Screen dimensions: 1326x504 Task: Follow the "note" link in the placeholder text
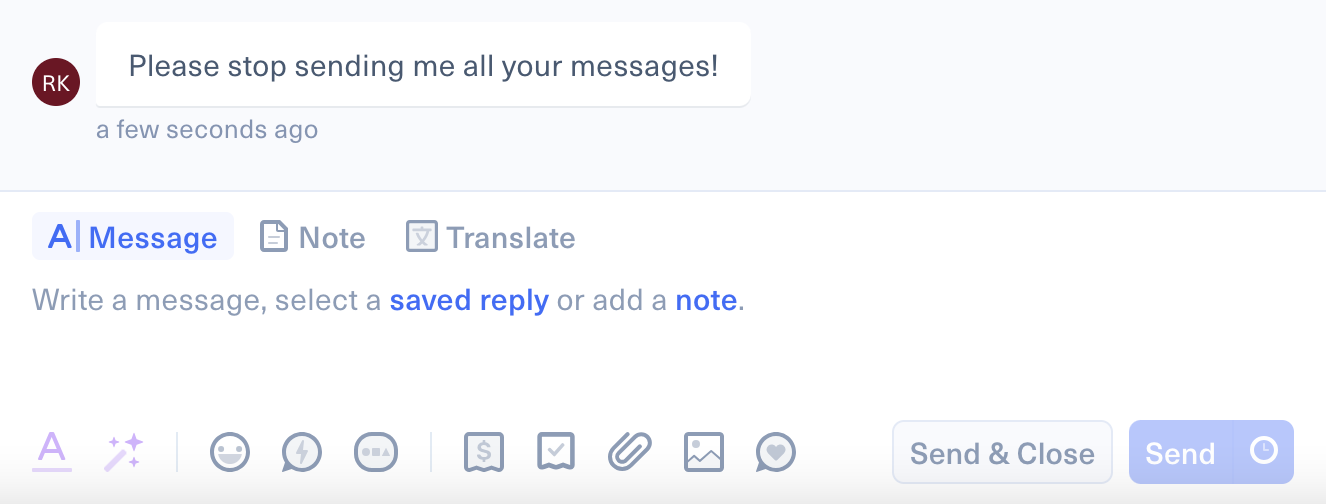click(x=706, y=300)
